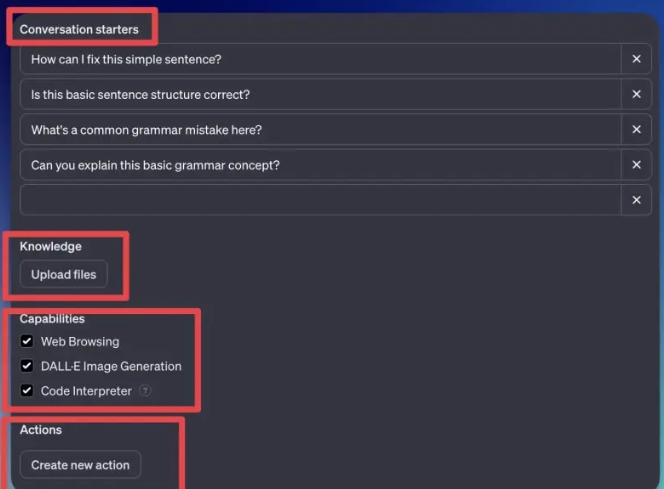Viewport: 664px width, 489px height.
Task: Toggle the Code Interpreter checkbox
Action: tap(27, 391)
